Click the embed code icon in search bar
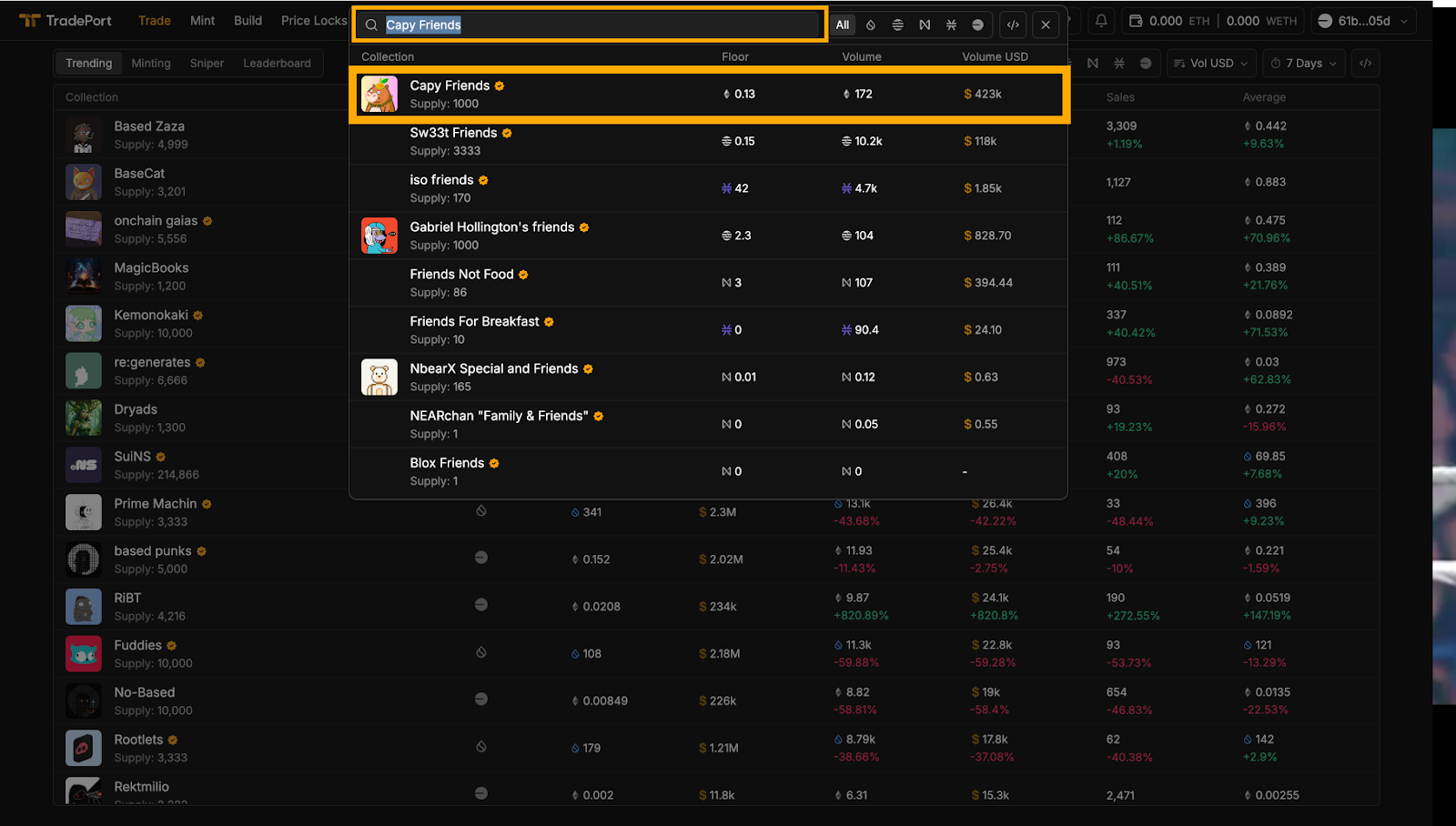The image size is (1456, 826). (x=1013, y=25)
